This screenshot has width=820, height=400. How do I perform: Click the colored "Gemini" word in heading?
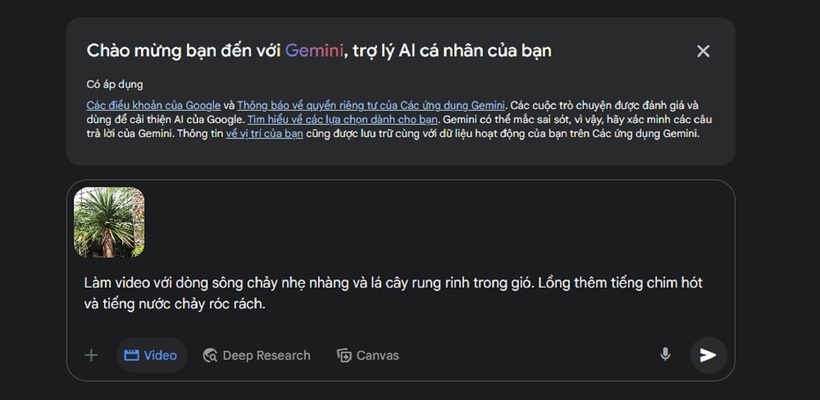(315, 51)
